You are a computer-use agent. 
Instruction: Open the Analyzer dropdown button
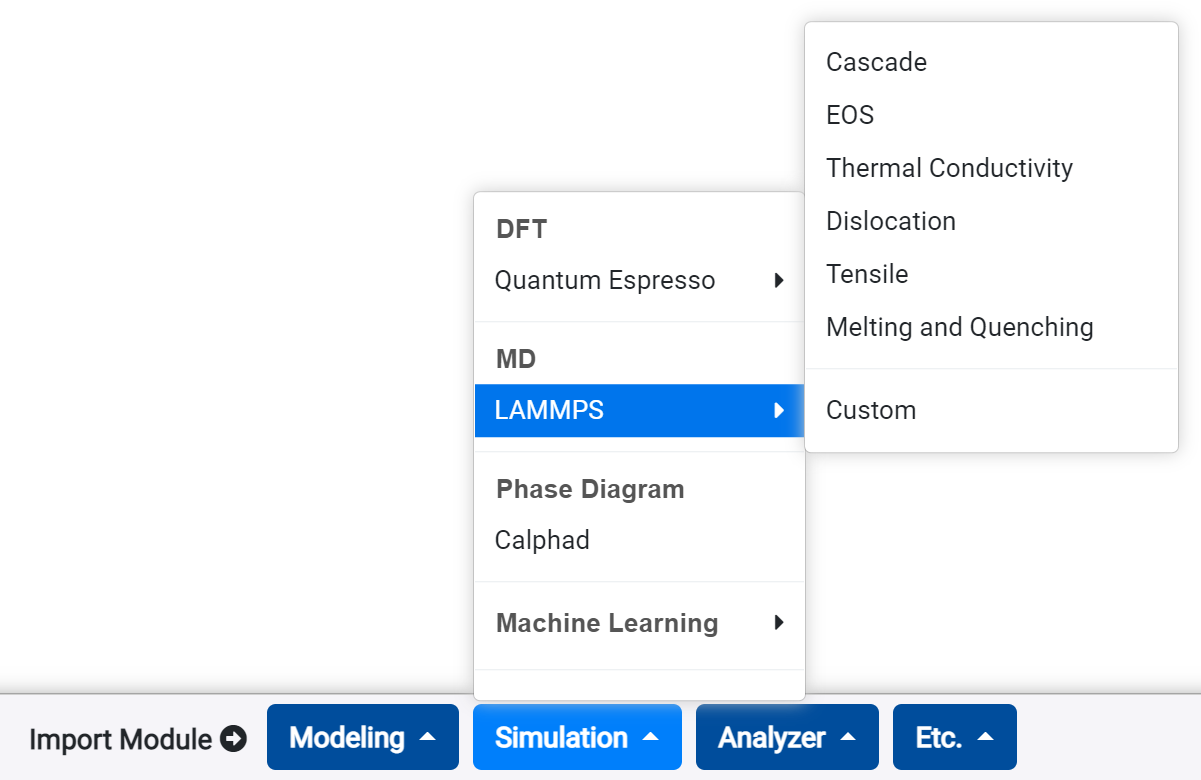pyautogui.click(x=787, y=738)
